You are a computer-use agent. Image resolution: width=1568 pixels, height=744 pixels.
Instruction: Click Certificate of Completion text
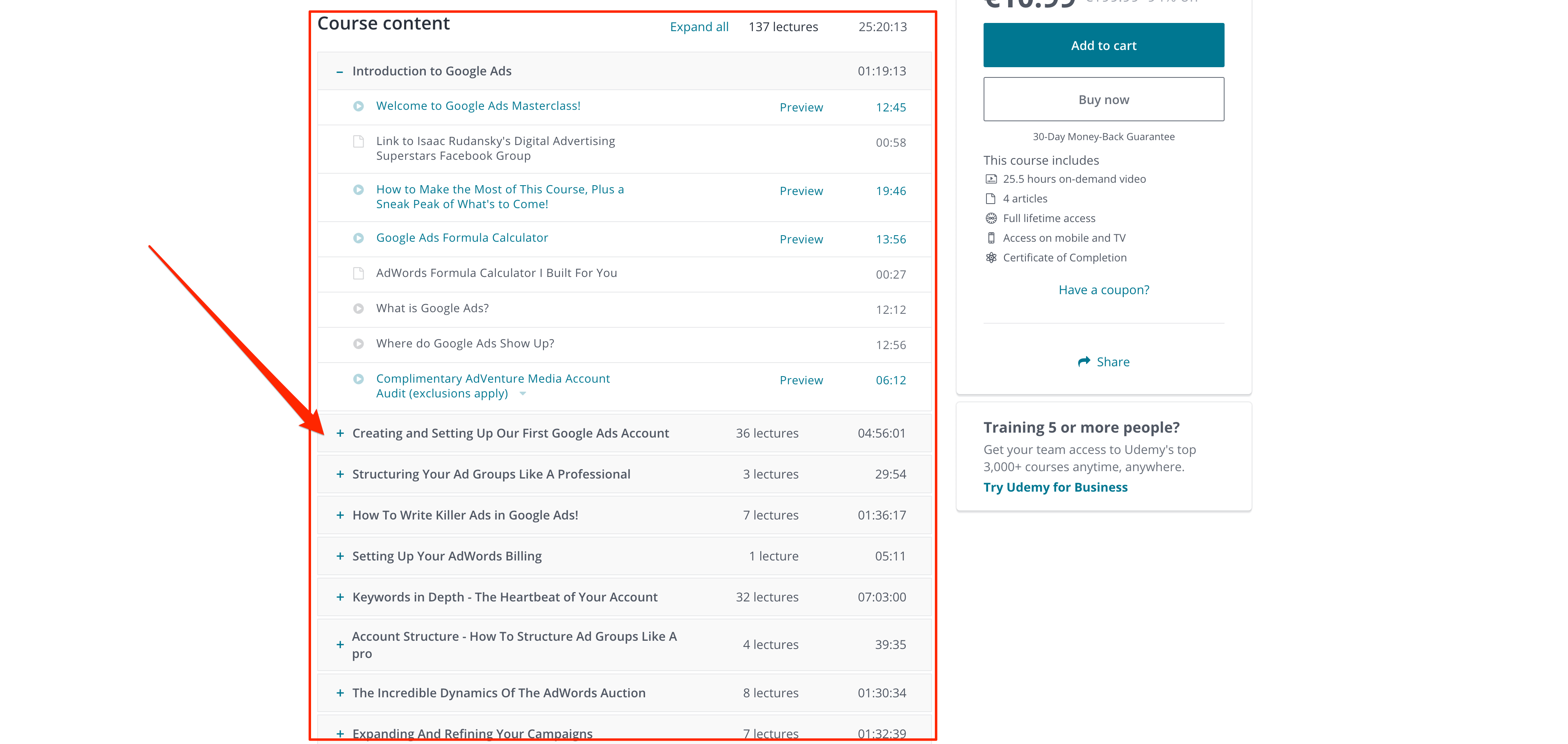[x=1065, y=257]
